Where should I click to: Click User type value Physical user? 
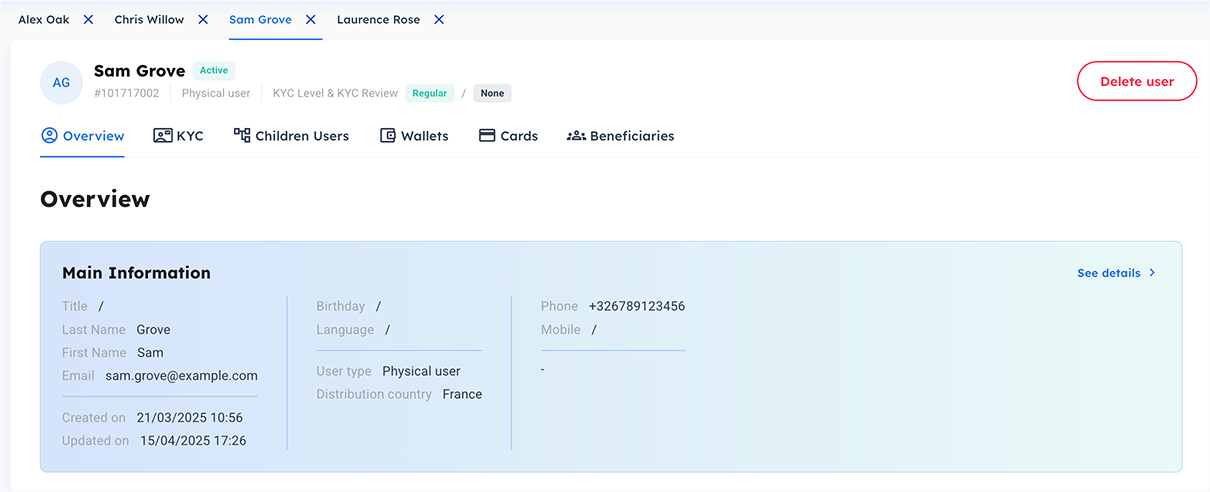[421, 371]
